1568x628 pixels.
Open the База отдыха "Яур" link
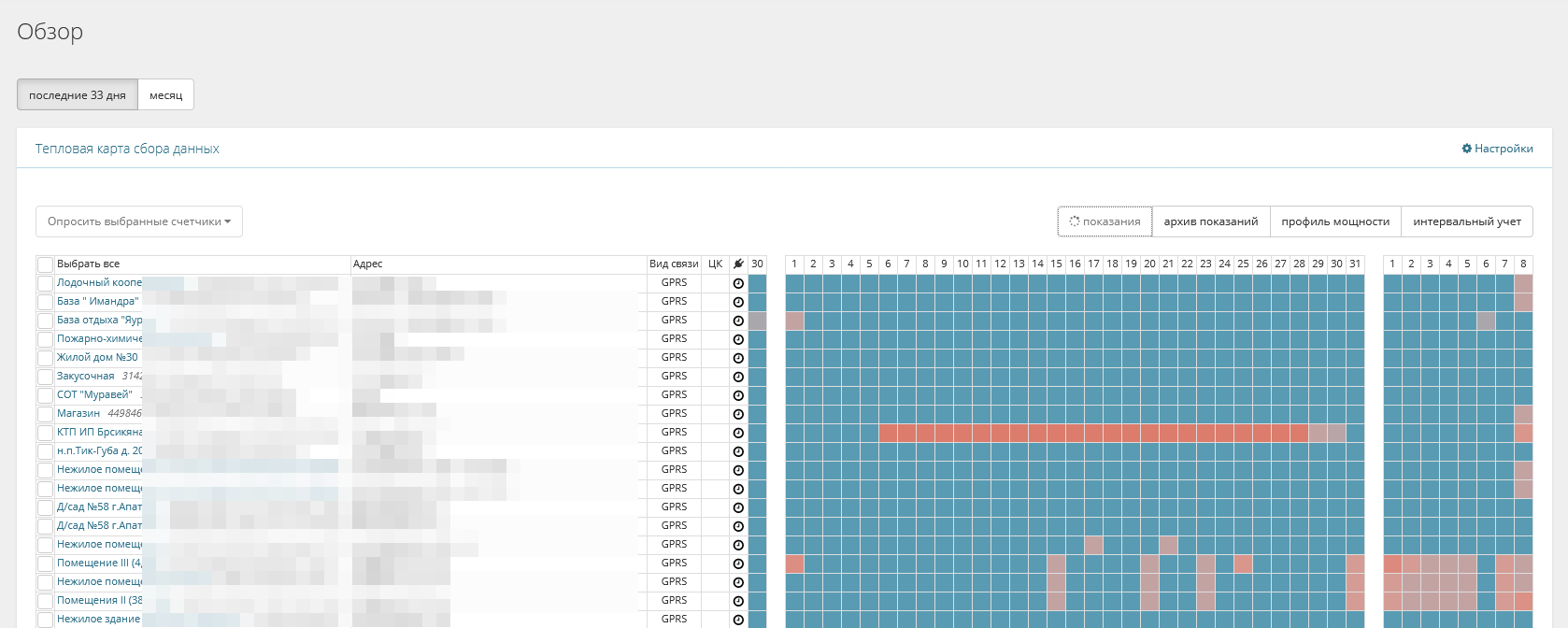[99, 320]
